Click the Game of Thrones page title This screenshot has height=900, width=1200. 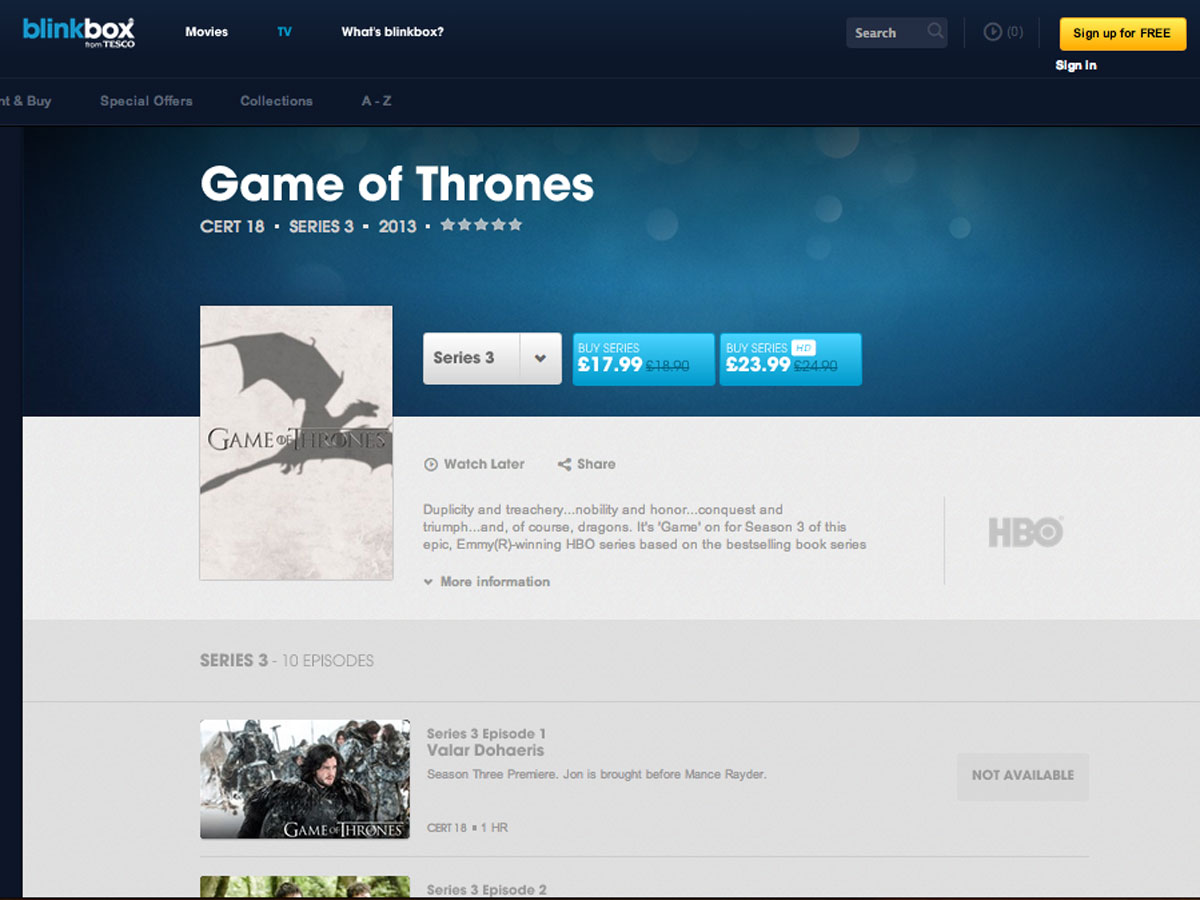pyautogui.click(x=397, y=184)
